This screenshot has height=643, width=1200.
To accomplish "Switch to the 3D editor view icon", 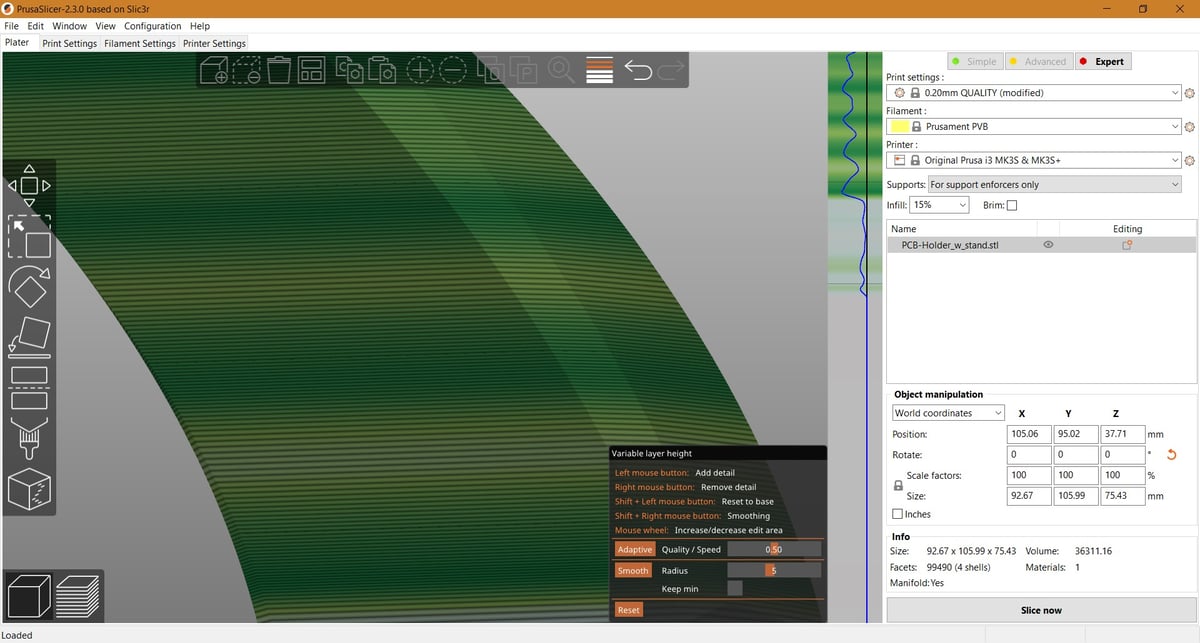I will pos(29,596).
